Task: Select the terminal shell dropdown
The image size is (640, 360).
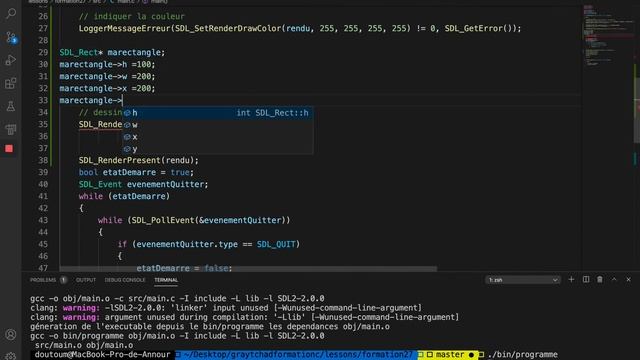Action: point(523,280)
